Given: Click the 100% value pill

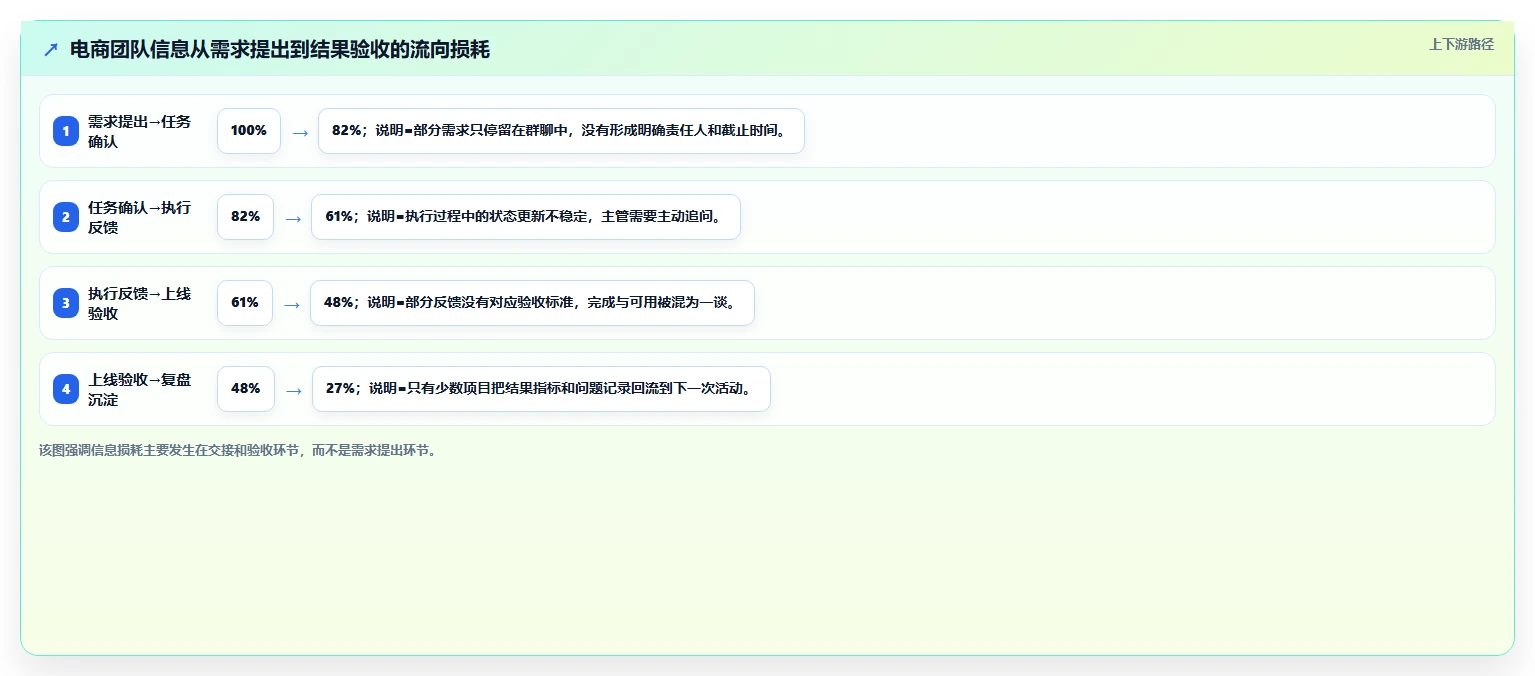Looking at the screenshot, I should pyautogui.click(x=249, y=131).
